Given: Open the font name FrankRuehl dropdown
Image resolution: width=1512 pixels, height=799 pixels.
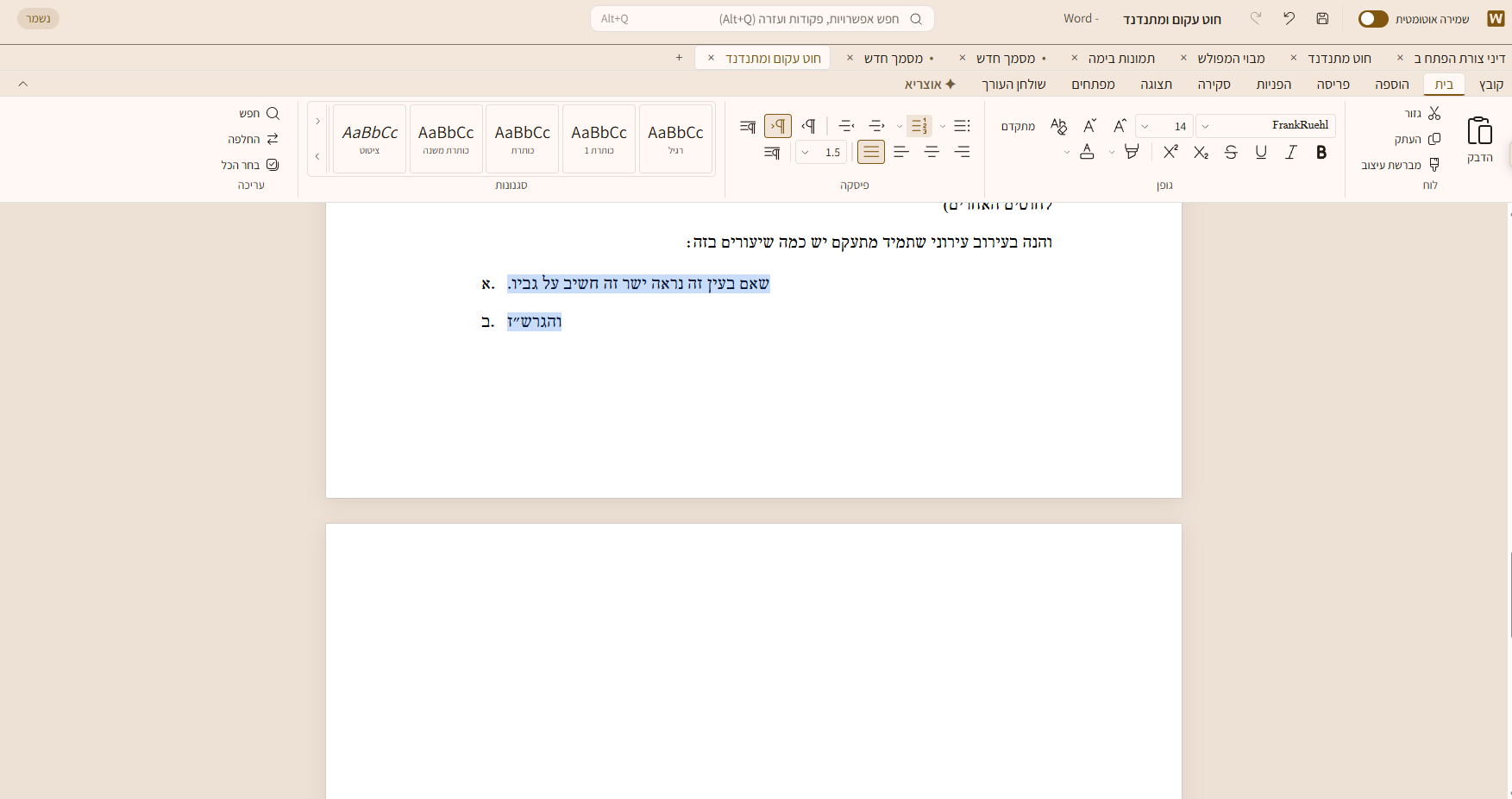Looking at the screenshot, I should [1205, 126].
